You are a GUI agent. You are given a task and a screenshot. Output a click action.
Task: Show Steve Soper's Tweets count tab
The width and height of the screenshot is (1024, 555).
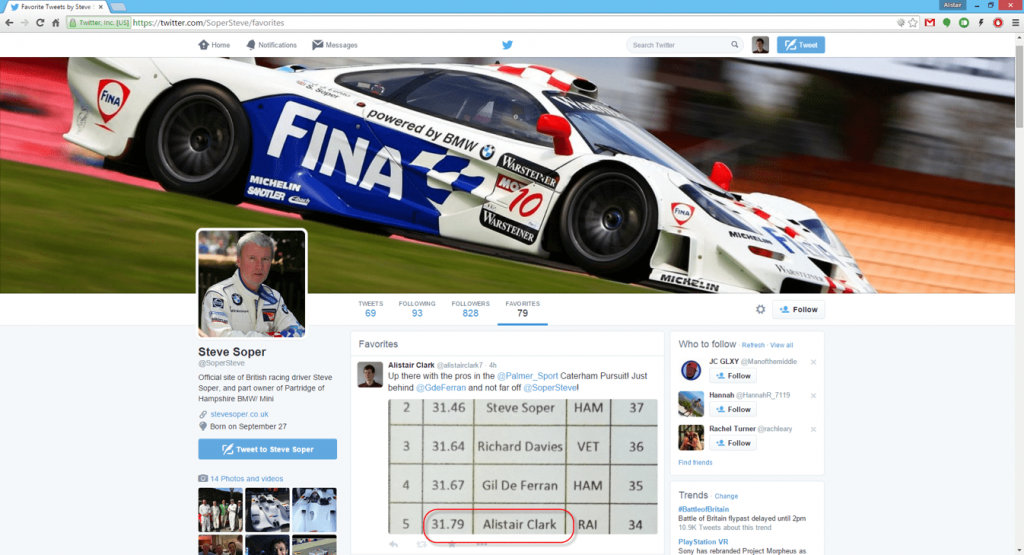370,309
